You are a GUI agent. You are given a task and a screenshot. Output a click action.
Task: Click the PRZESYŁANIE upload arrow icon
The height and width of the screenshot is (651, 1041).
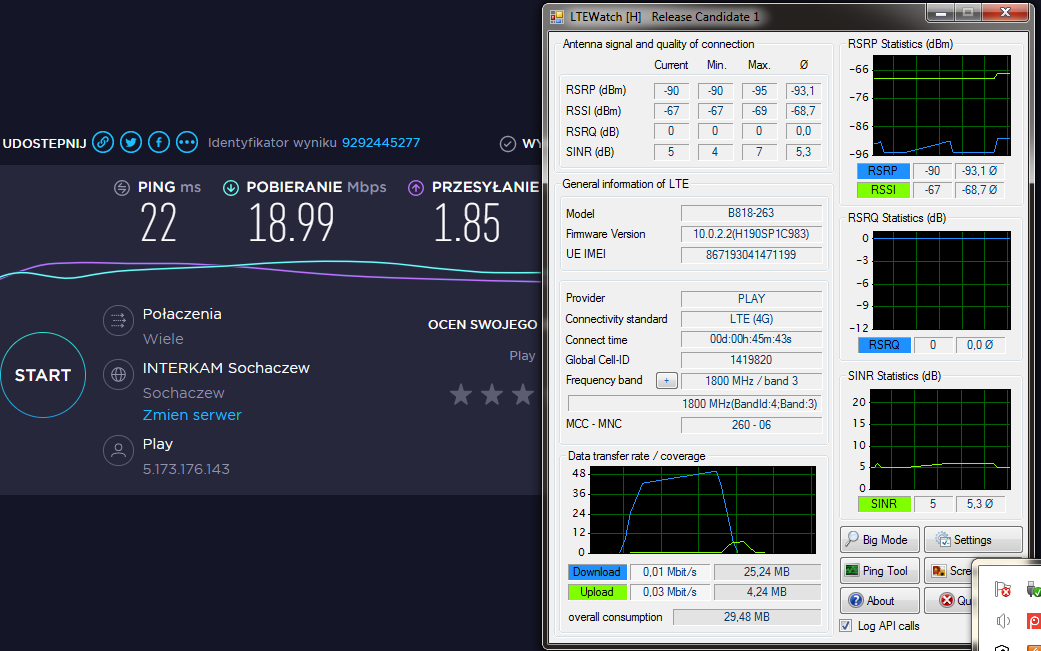point(416,188)
